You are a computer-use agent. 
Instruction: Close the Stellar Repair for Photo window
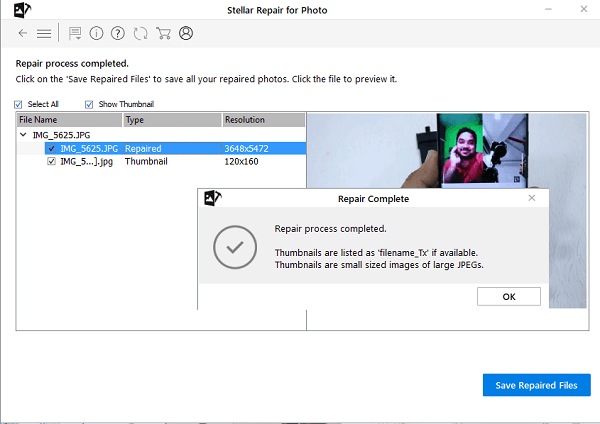[584, 9]
